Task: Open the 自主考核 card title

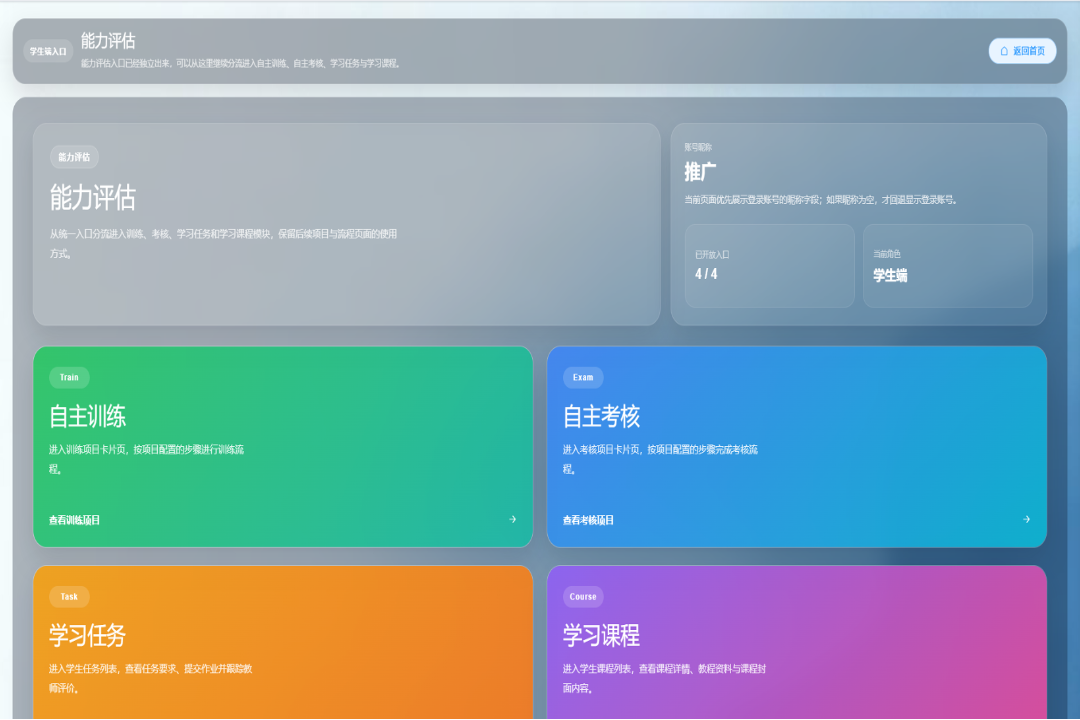Action: [601, 416]
